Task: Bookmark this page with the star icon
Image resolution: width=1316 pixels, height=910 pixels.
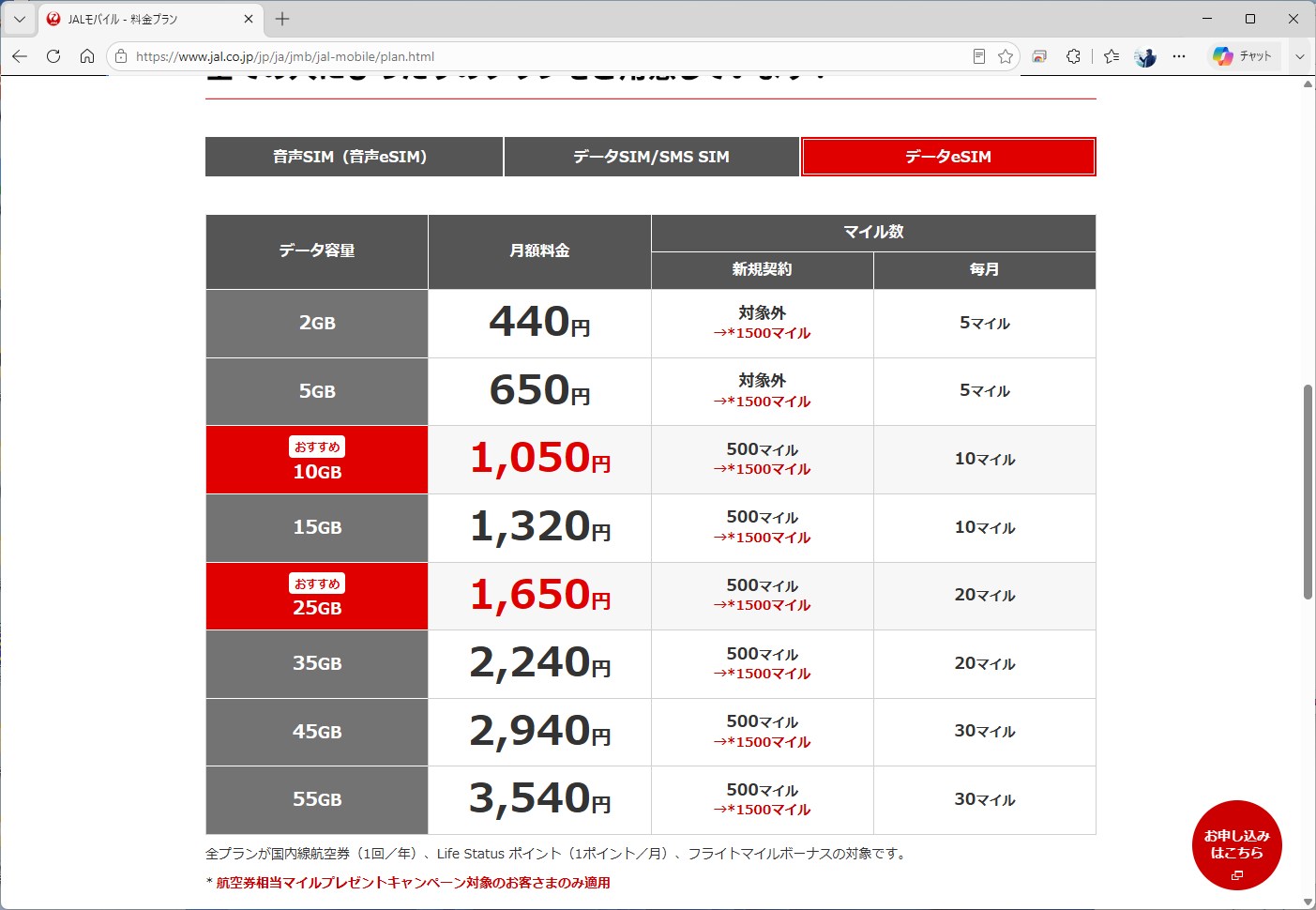Action: tap(1006, 56)
